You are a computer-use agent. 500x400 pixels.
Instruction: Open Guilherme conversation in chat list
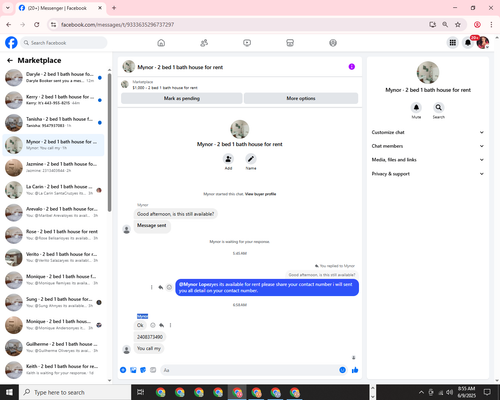53,347
